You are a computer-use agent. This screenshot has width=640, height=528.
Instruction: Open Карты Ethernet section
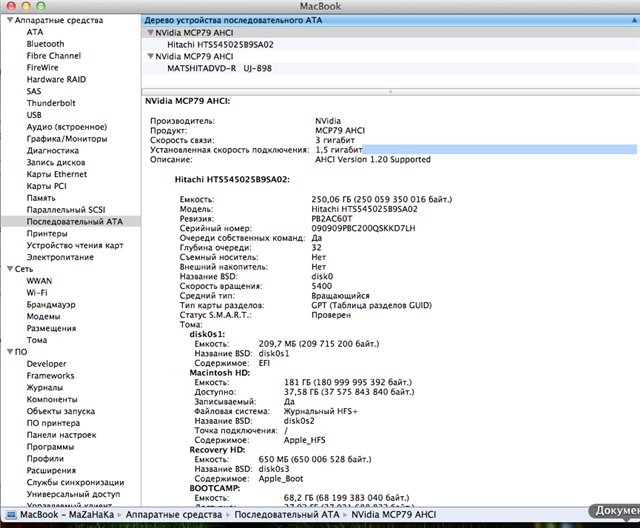[57, 174]
